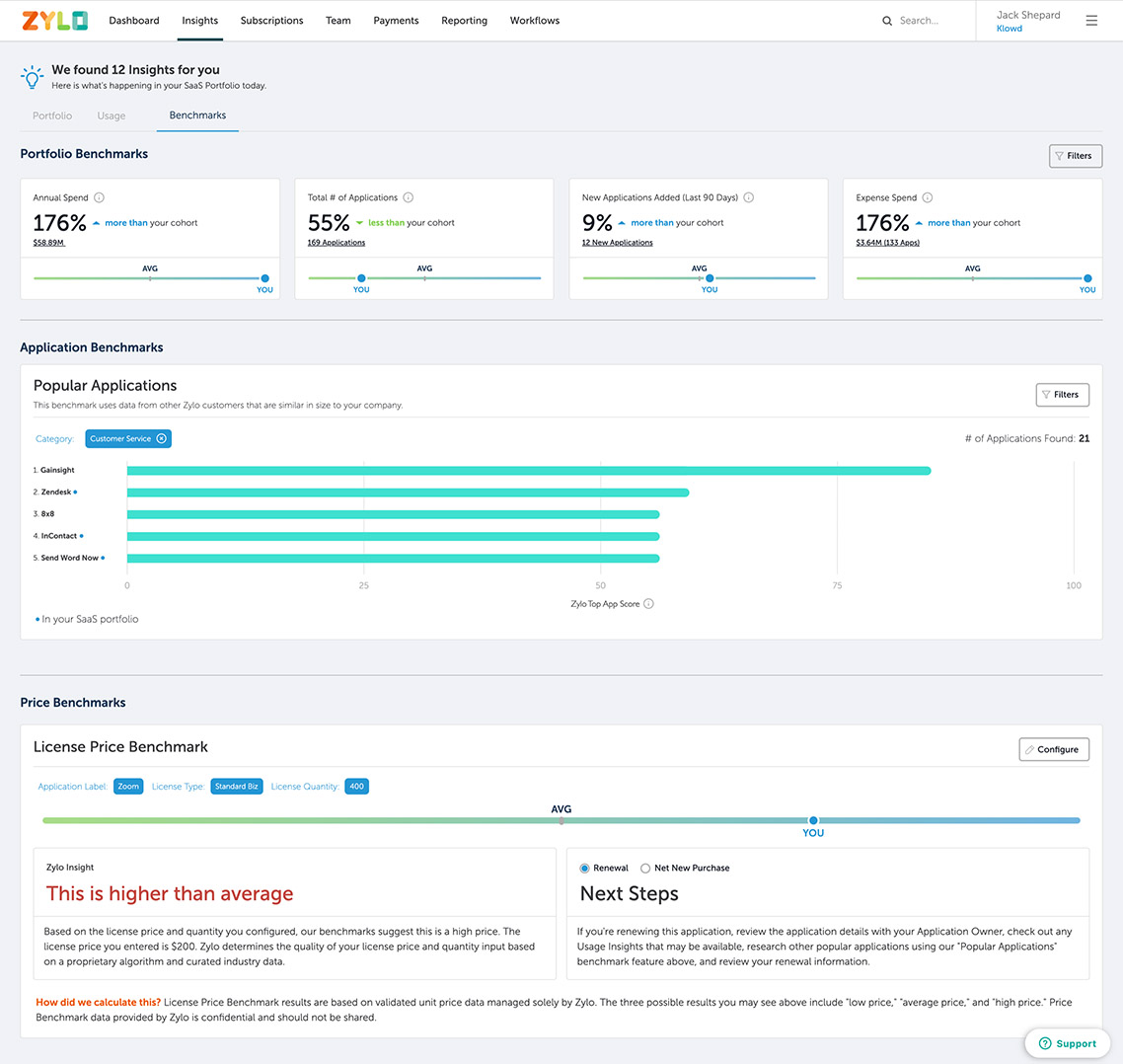Click the License Price Benchmark YOU marker
The image size is (1123, 1064).
click(813, 820)
